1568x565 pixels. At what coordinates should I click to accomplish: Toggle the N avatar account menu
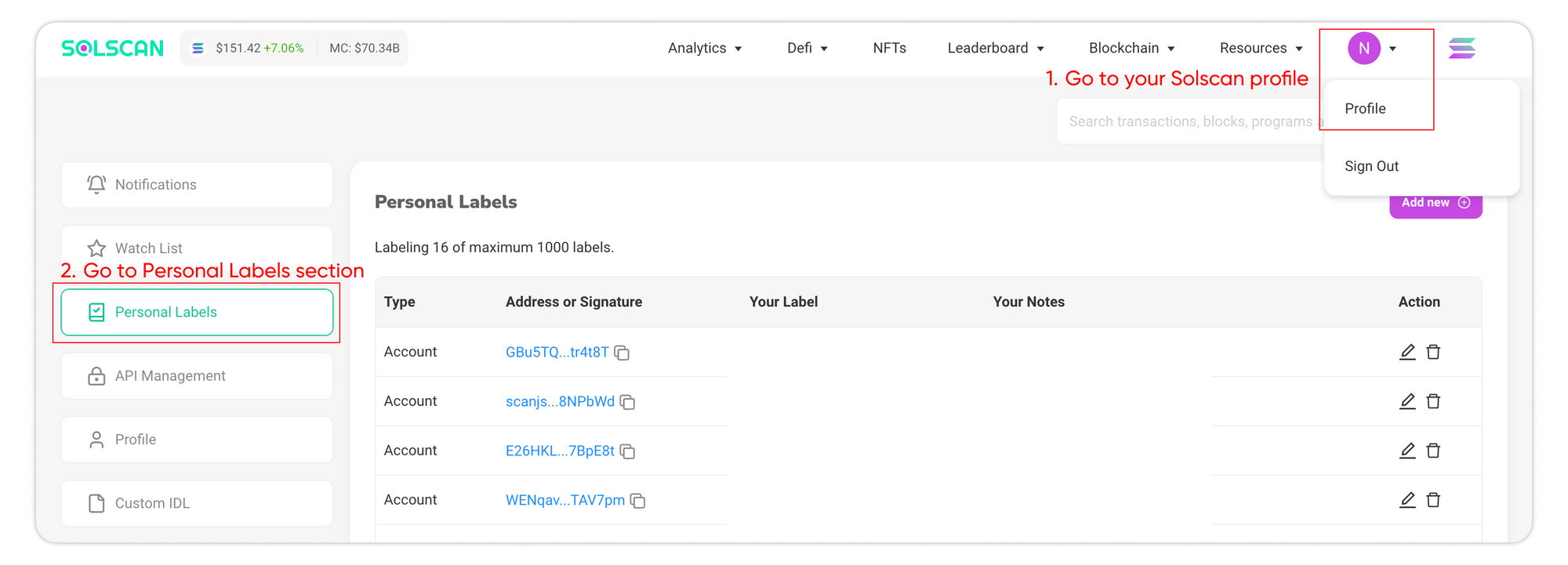tap(1372, 49)
